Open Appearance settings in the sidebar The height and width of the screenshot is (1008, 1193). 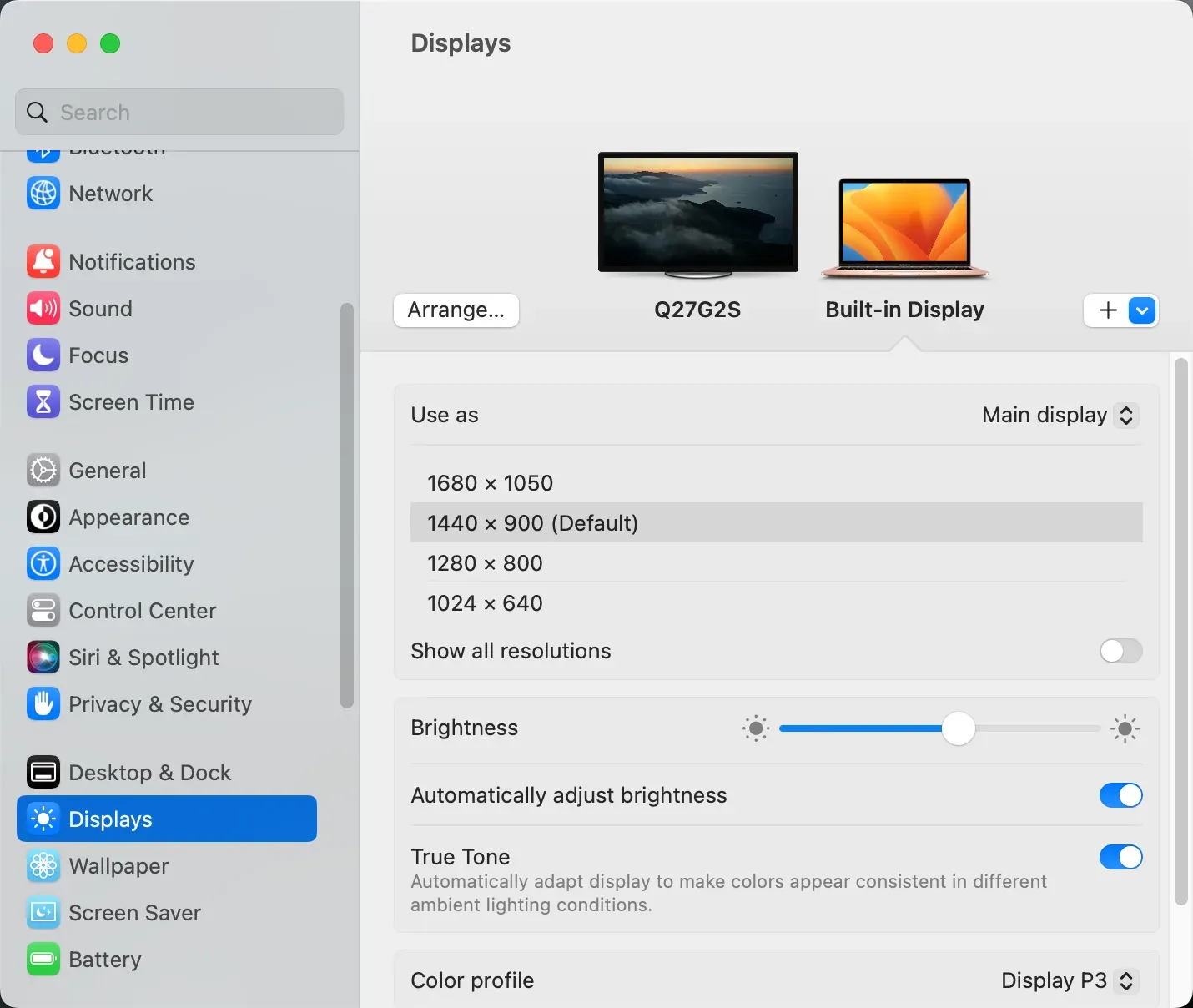click(x=167, y=517)
